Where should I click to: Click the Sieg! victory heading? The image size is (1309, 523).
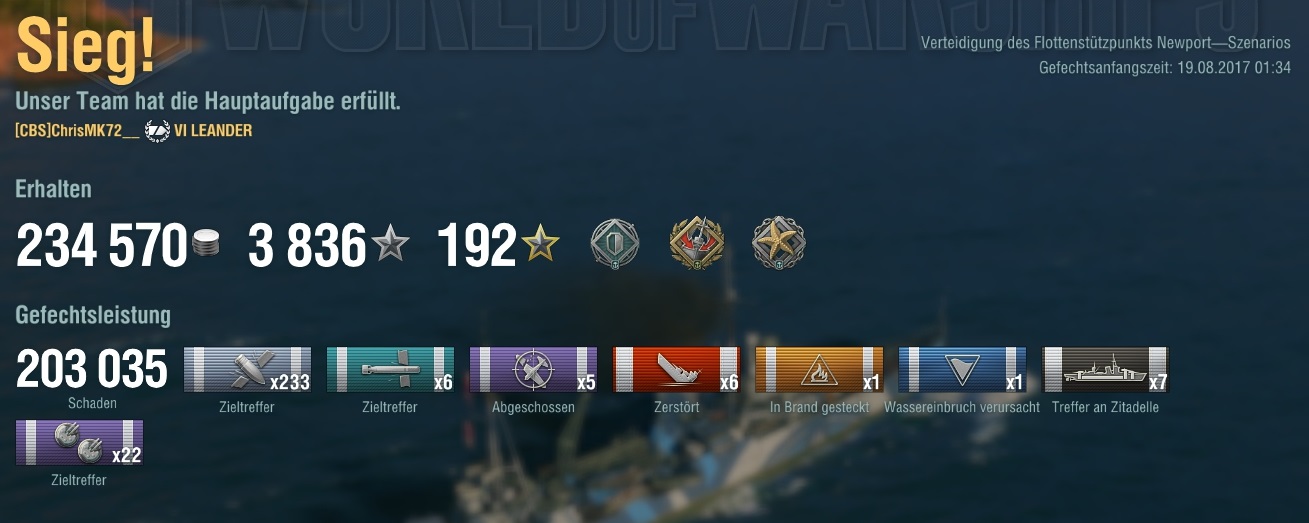[x=86, y=47]
